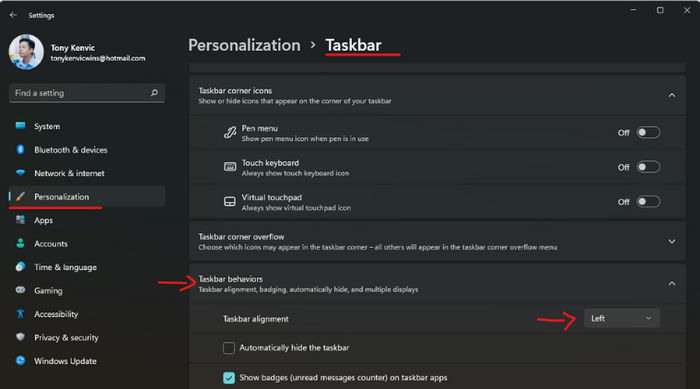The height and width of the screenshot is (389, 700).
Task: Select Personalization in sidebar
Action: pyautogui.click(x=87, y=197)
